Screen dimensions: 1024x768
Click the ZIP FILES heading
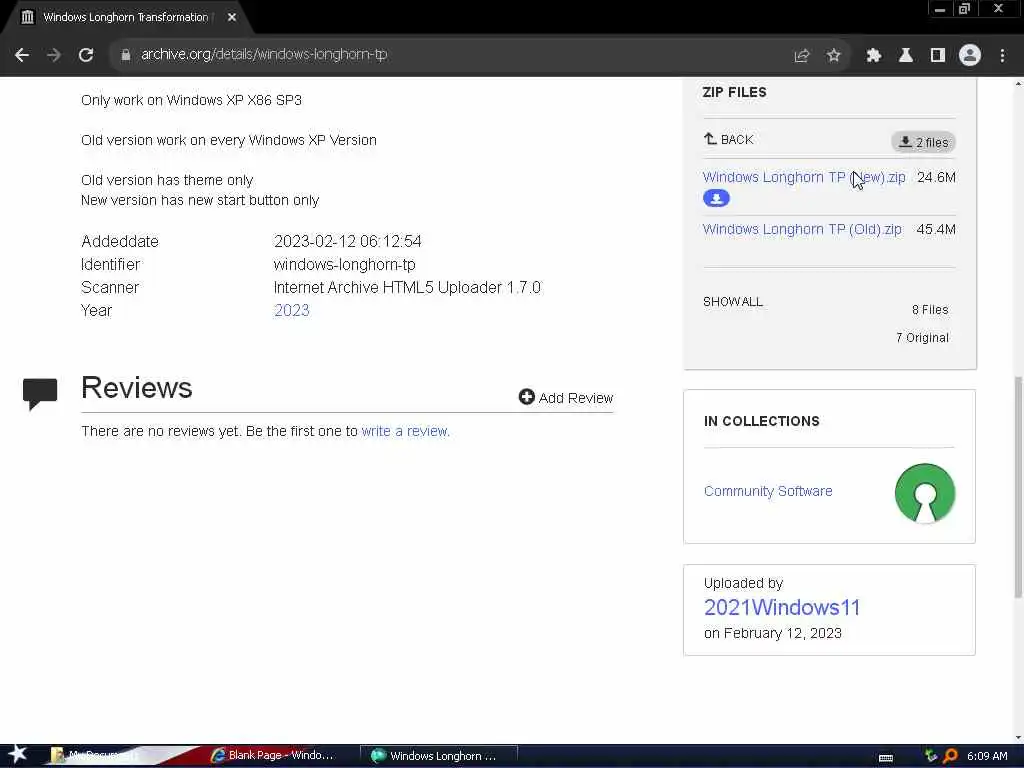(735, 92)
